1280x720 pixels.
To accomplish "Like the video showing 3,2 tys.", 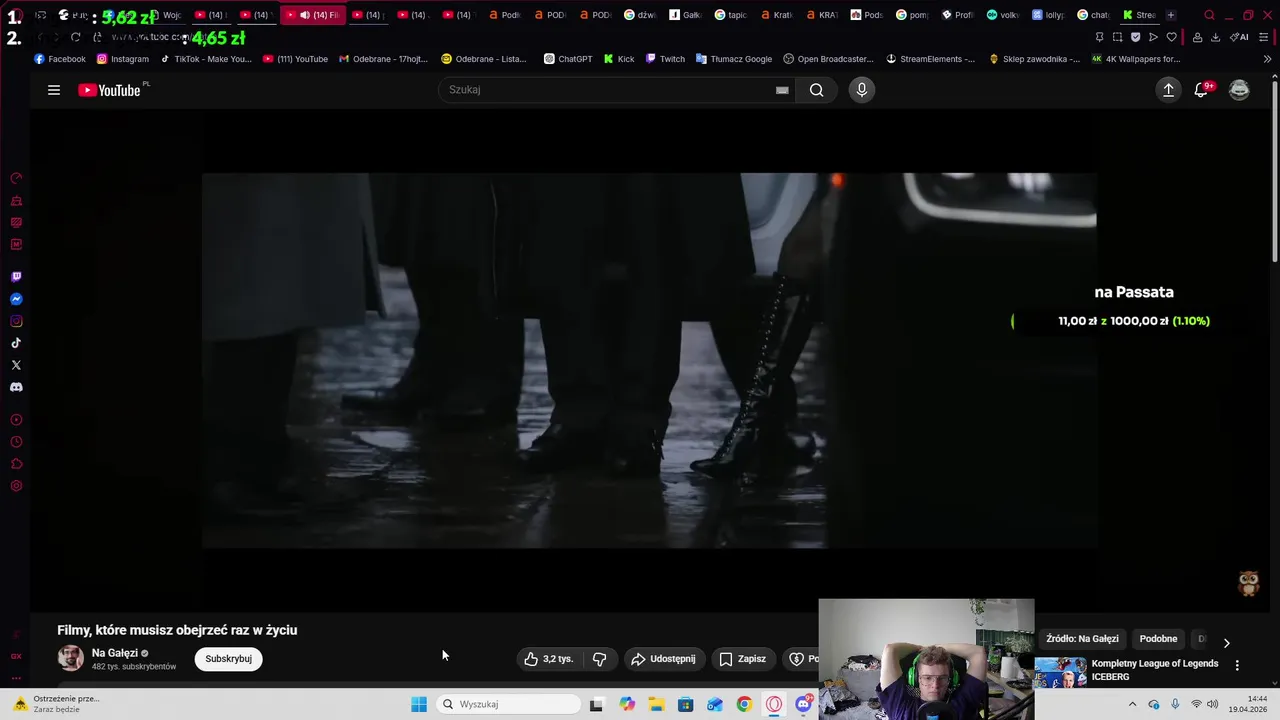I will click(550, 659).
